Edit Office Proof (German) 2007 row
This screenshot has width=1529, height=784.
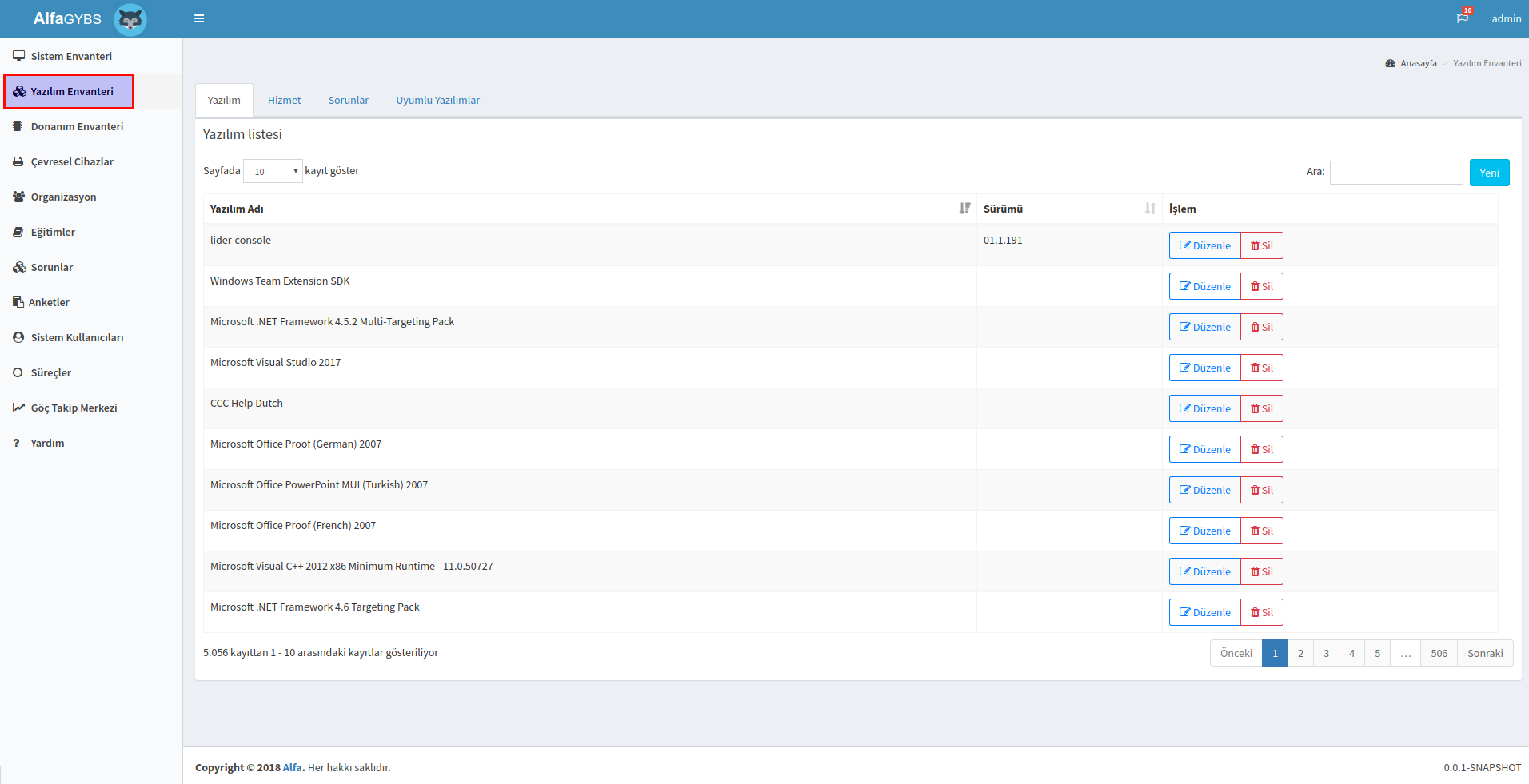(1204, 449)
